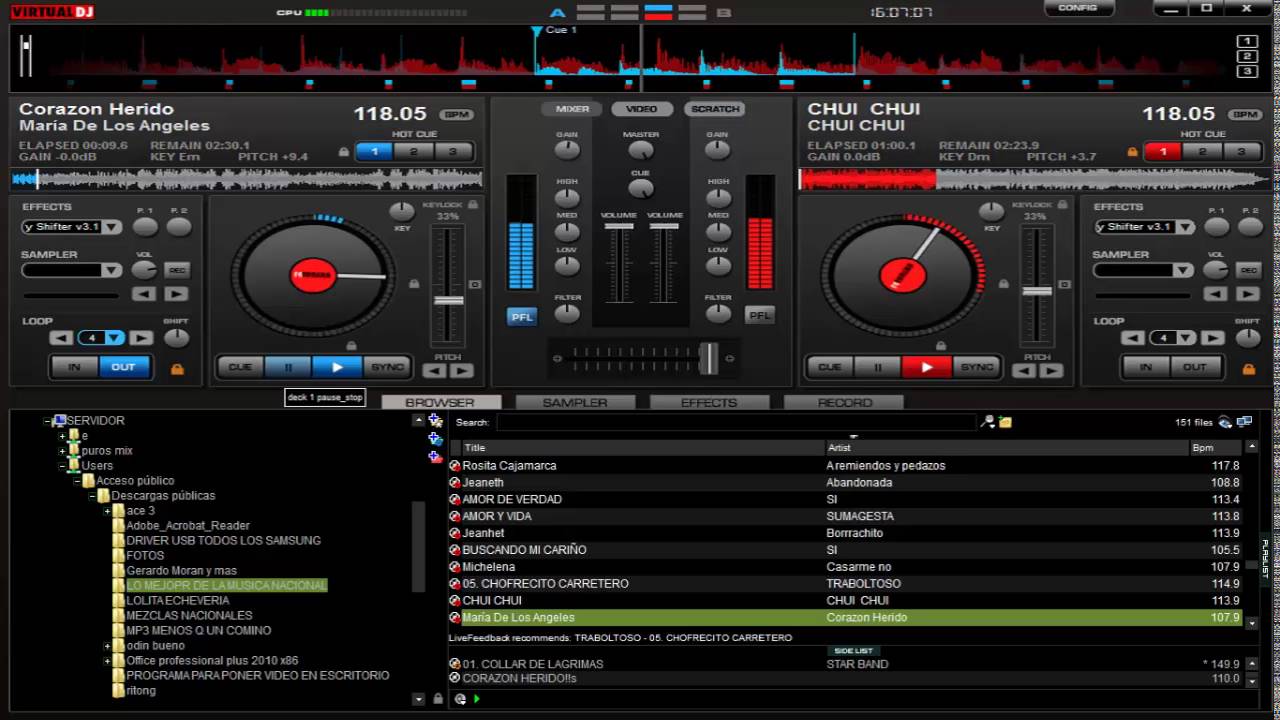The height and width of the screenshot is (720, 1280).
Task: Toggle the left channel PFL button
Action: point(522,316)
